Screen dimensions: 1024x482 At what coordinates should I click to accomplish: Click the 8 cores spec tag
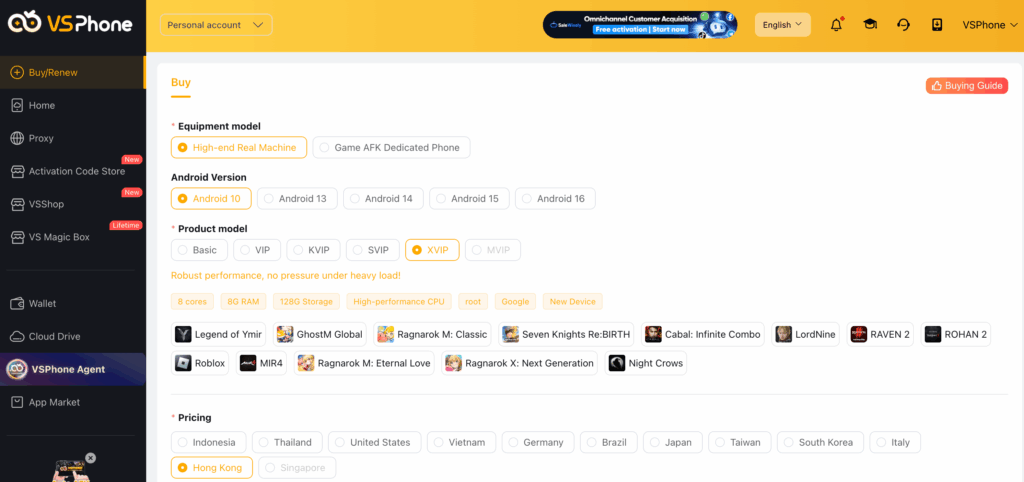click(193, 301)
